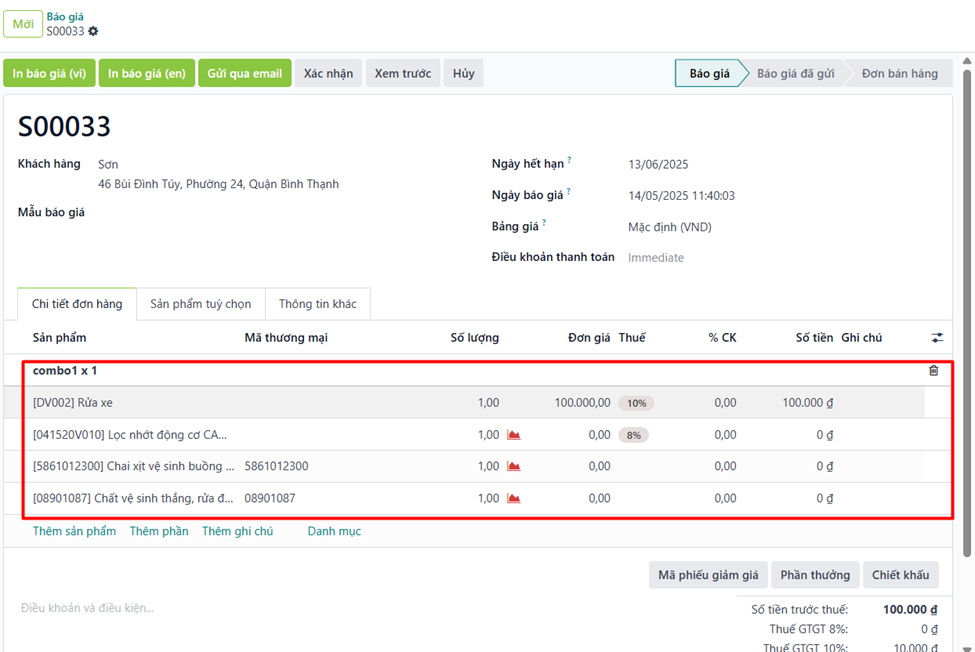Click the Mới button
This screenshot has height=652, width=975.
(23, 24)
